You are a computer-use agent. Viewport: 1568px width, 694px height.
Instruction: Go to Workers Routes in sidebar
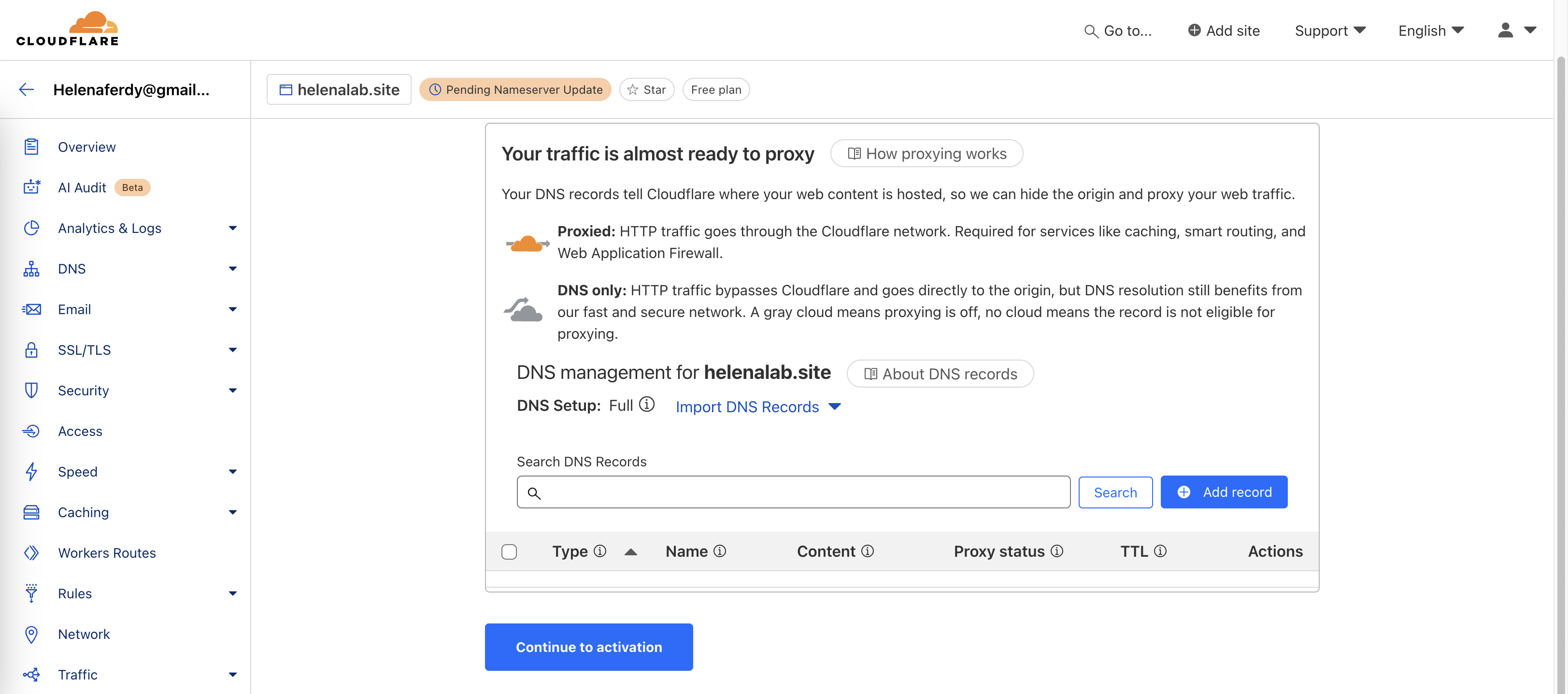coord(107,553)
